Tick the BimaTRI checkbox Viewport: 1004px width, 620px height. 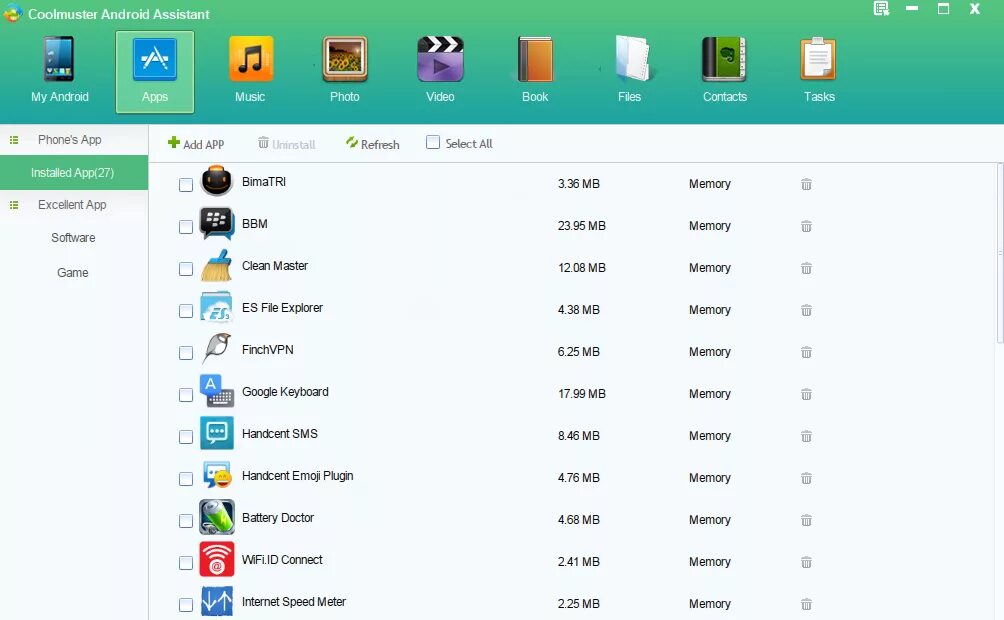coord(186,185)
